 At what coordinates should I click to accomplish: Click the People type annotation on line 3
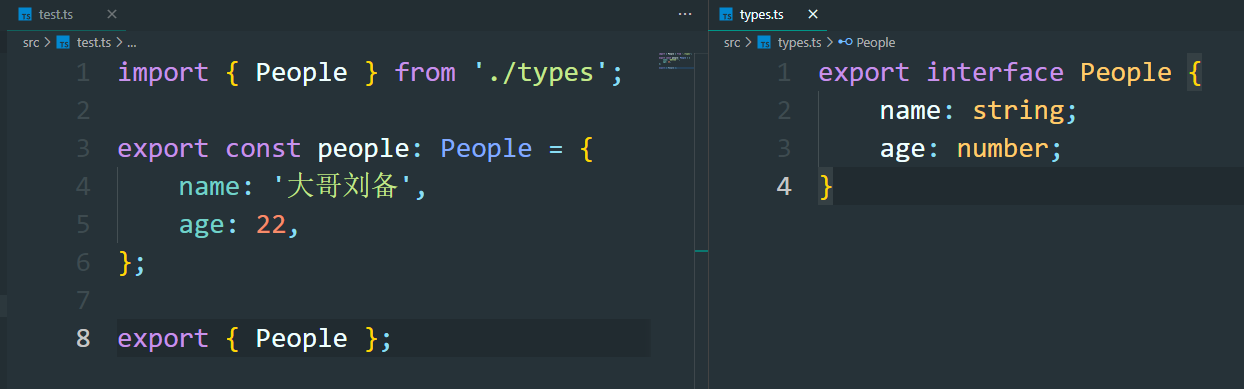(486, 149)
